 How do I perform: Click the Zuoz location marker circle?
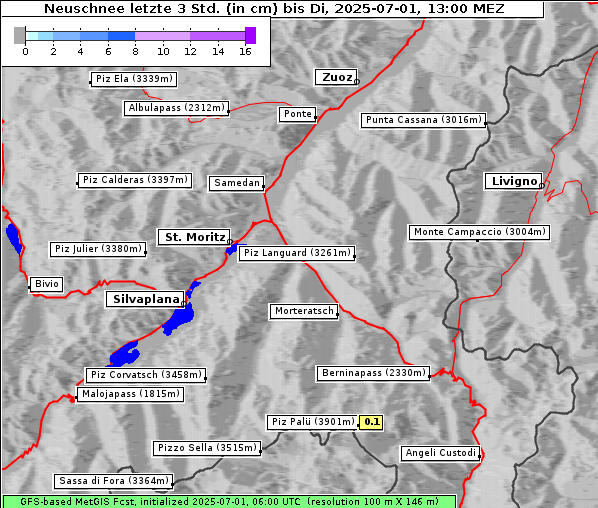click(x=357, y=82)
